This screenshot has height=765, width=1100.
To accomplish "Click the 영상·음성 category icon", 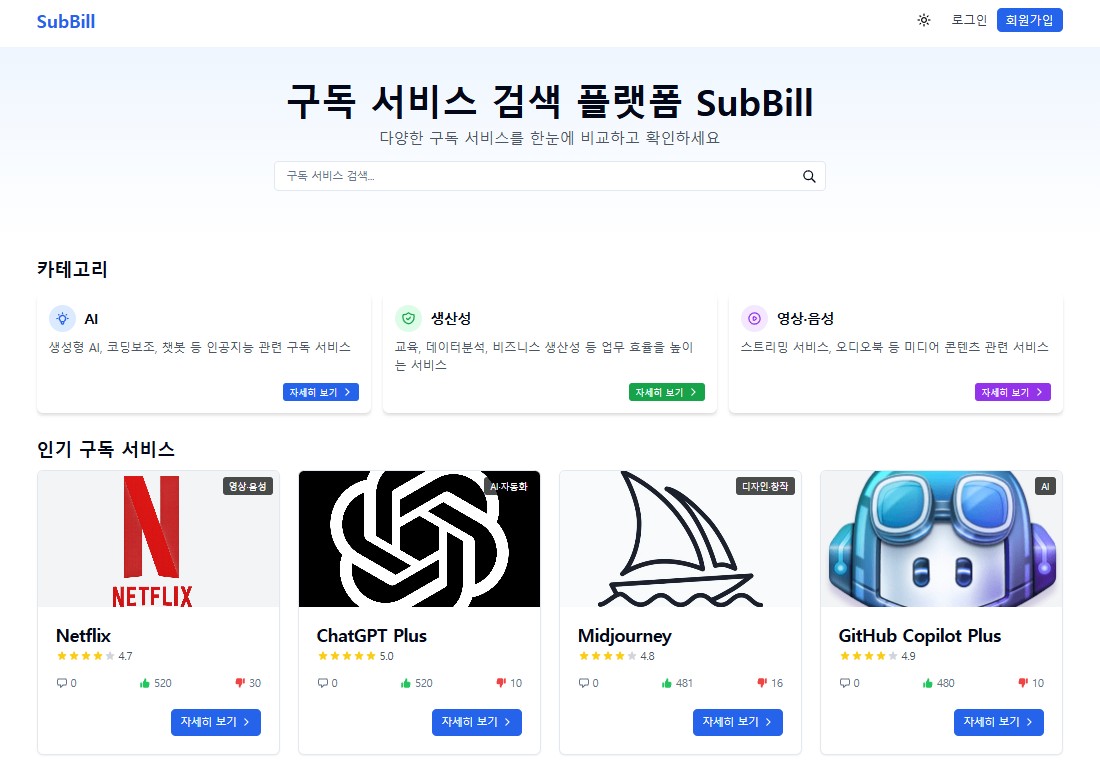I will point(754,318).
